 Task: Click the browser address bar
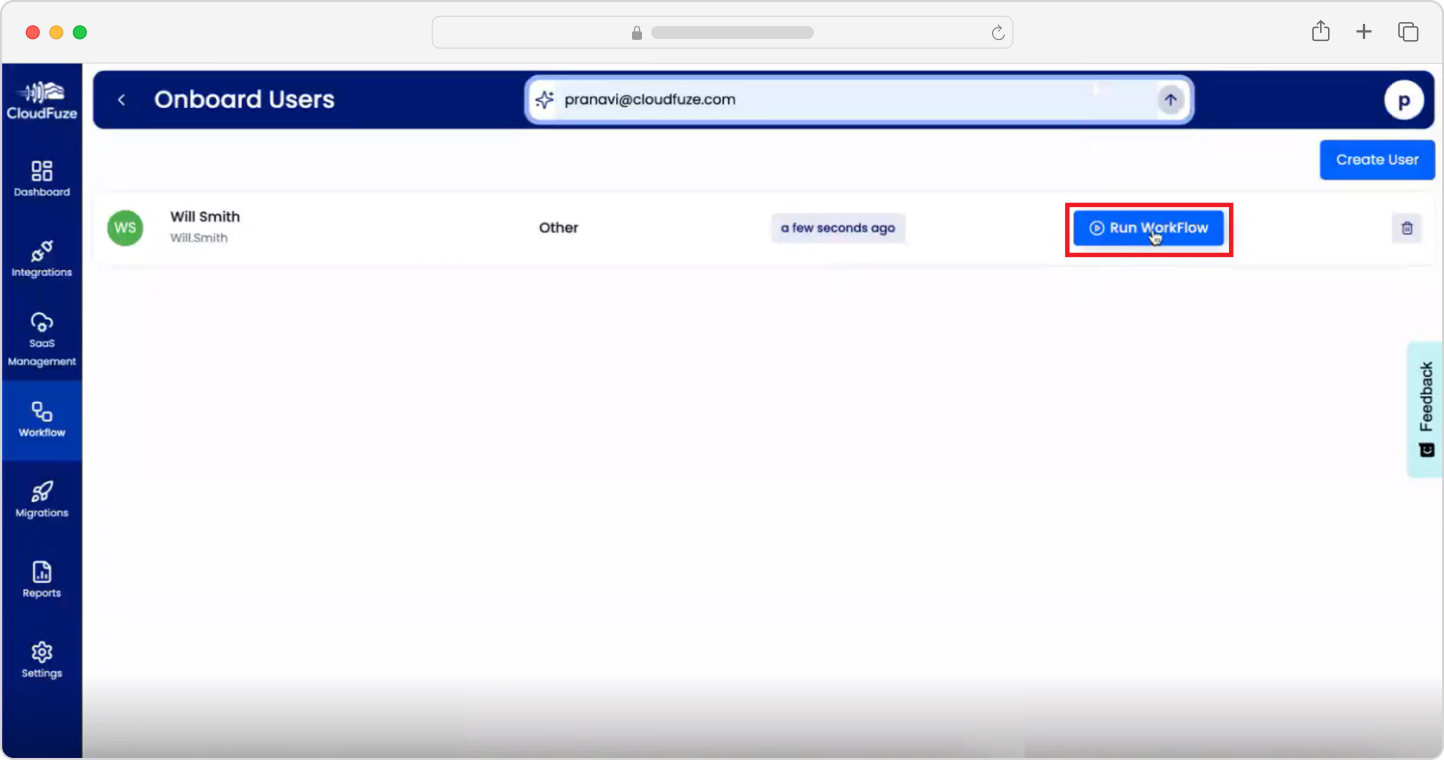click(x=722, y=33)
